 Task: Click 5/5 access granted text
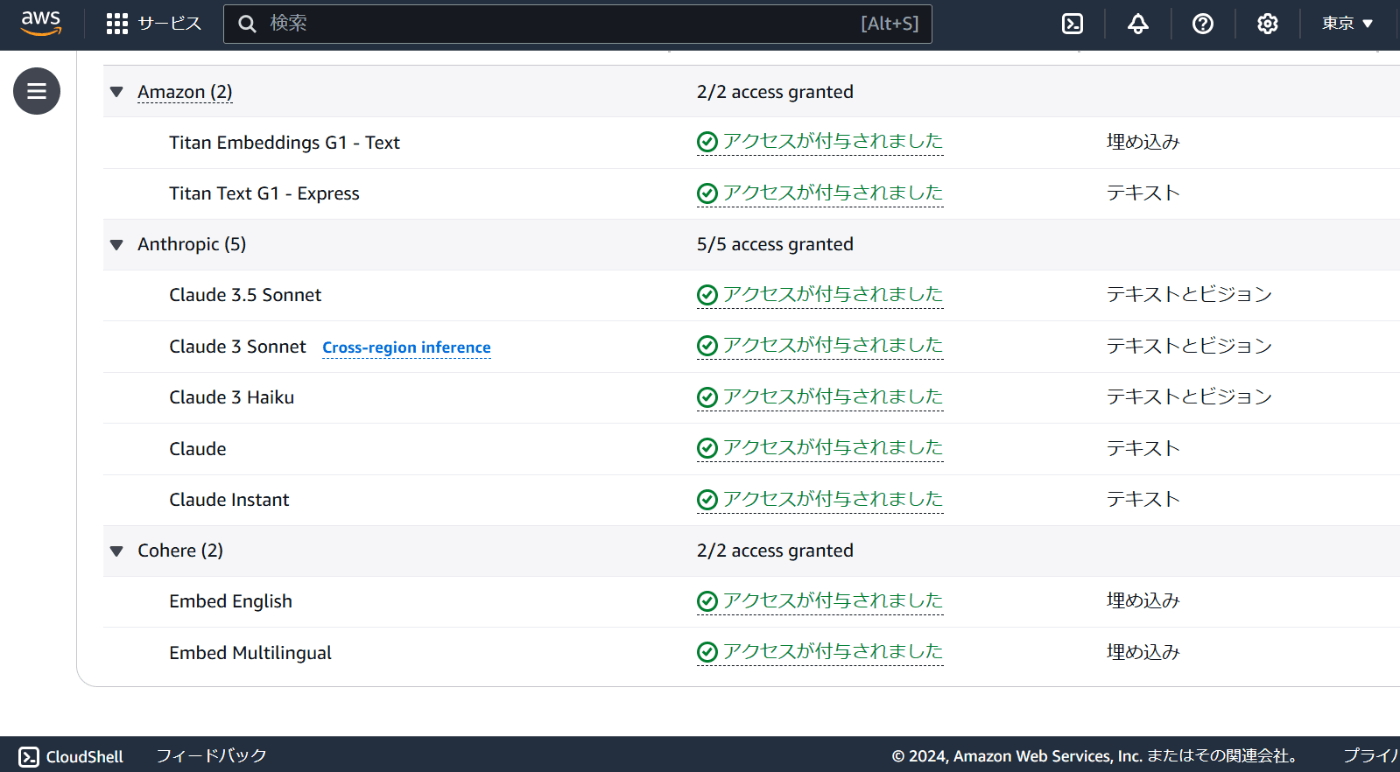coord(775,244)
